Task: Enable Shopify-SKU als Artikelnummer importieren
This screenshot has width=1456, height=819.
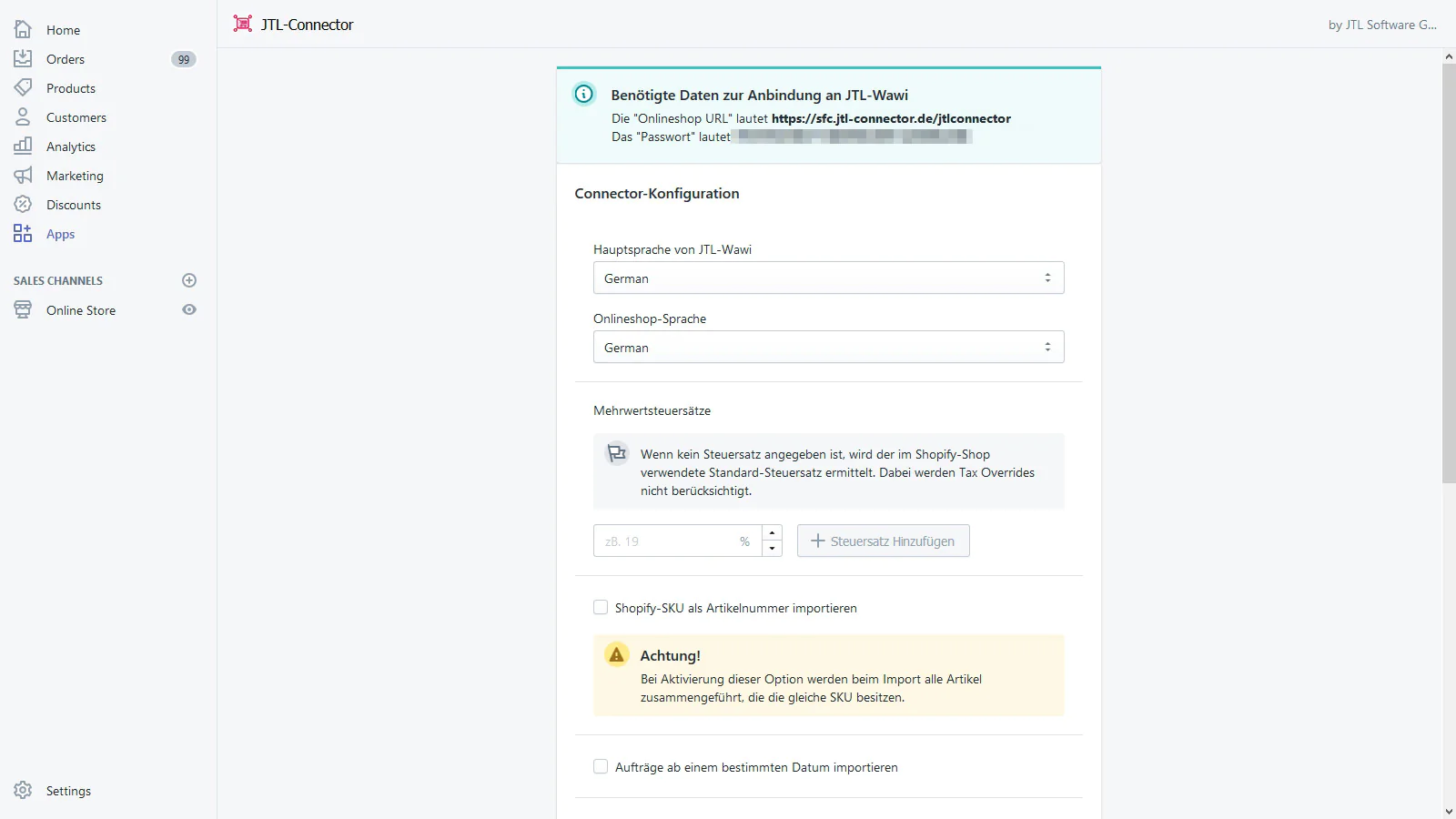Action: (x=601, y=608)
